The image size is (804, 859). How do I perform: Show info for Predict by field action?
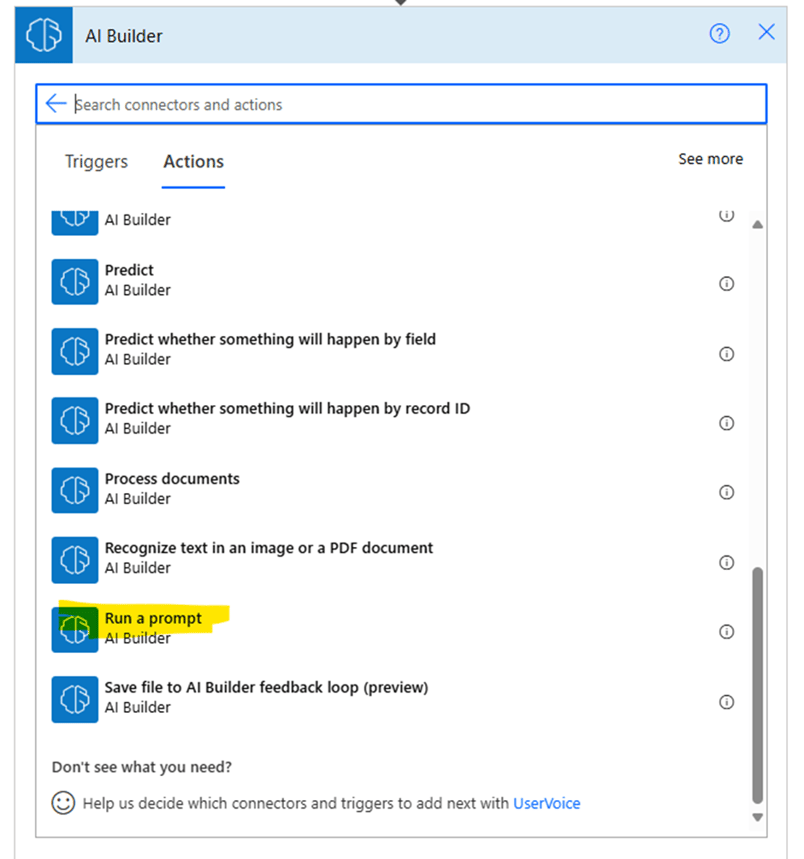pos(726,354)
